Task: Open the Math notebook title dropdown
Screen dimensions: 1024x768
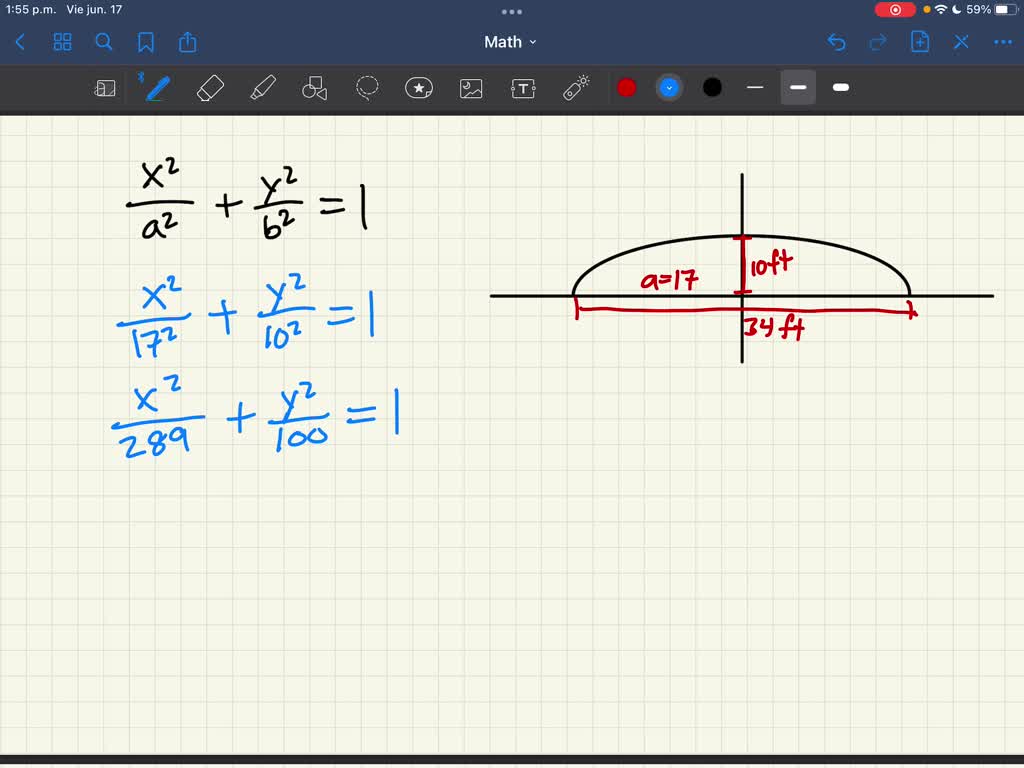Action: (x=511, y=42)
